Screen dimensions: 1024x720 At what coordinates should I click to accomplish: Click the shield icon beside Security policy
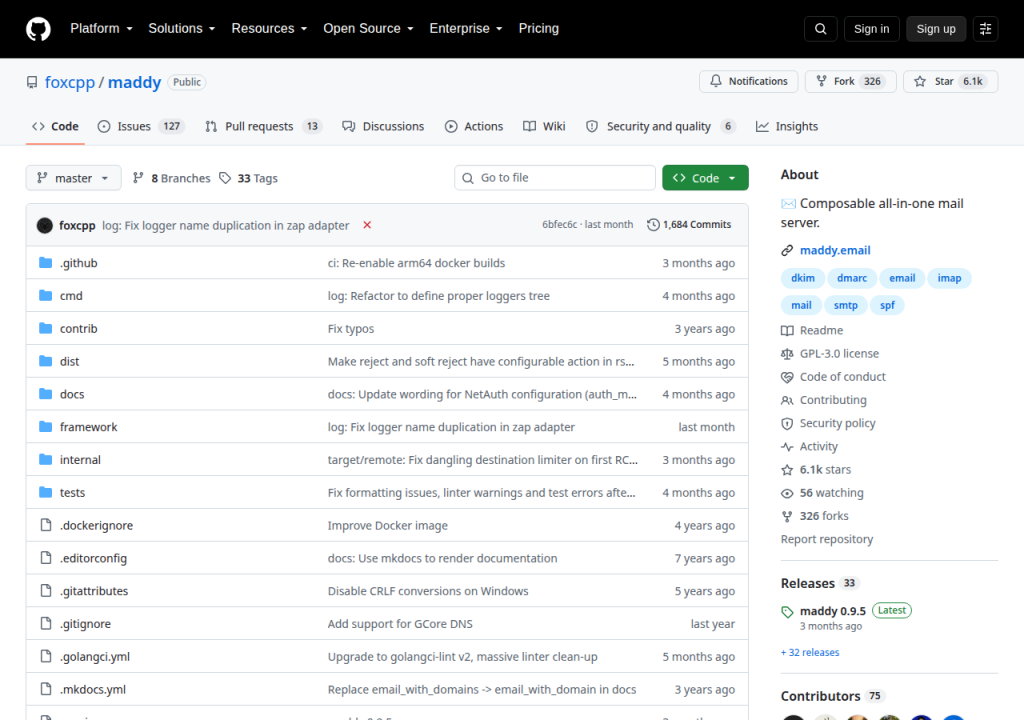787,423
